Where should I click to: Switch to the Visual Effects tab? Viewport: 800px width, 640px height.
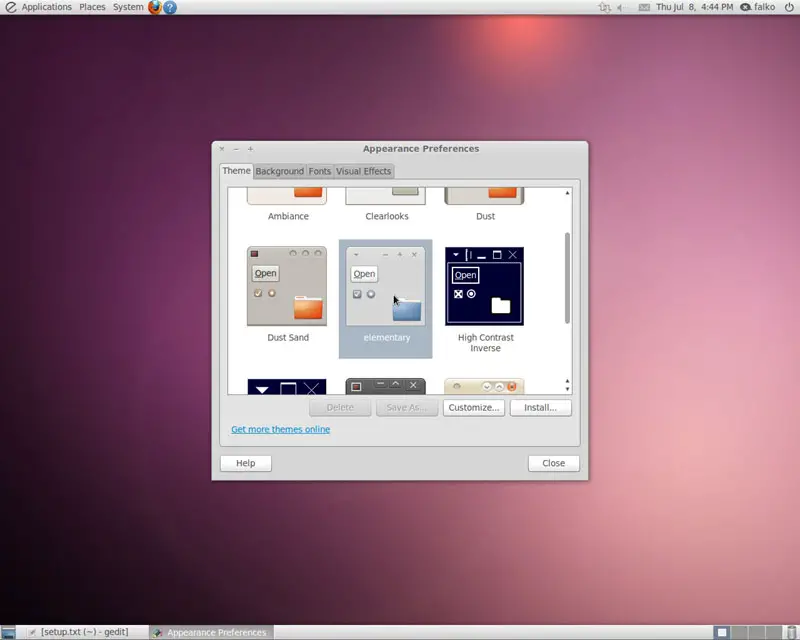click(x=363, y=171)
